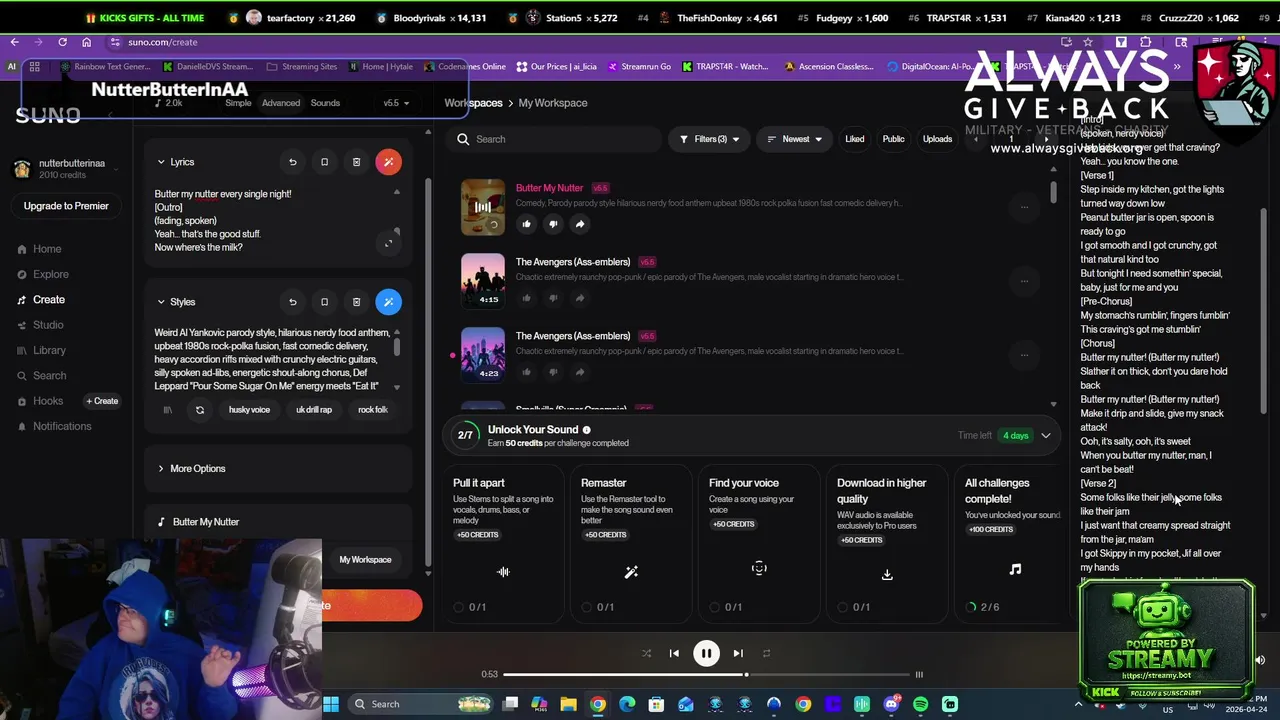1280x720 pixels.
Task: Enhance styles with the blue magic wand
Action: tap(388, 302)
